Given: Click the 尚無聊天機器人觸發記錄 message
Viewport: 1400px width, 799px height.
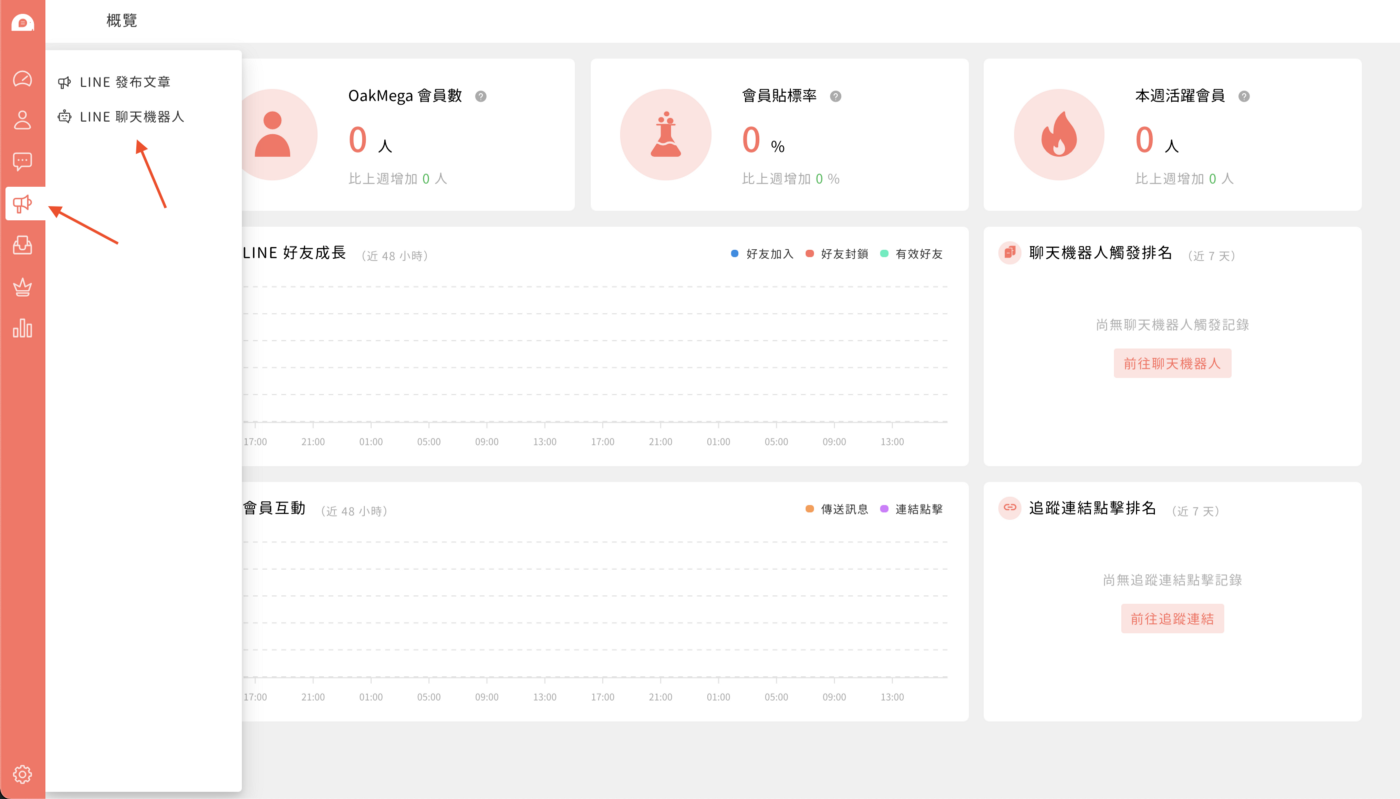Looking at the screenshot, I should click(1172, 325).
